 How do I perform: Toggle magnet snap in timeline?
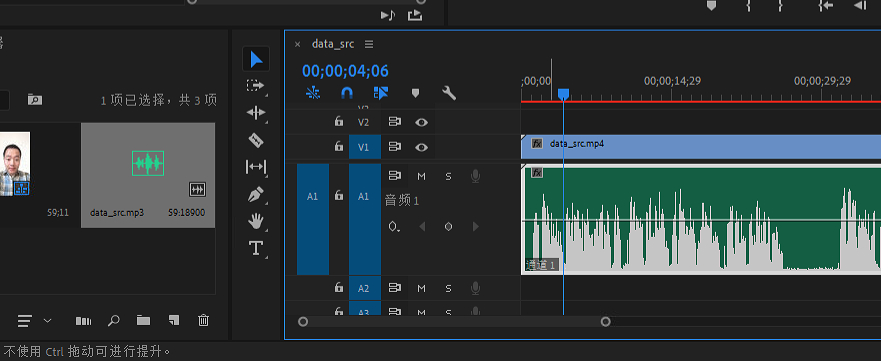point(347,93)
